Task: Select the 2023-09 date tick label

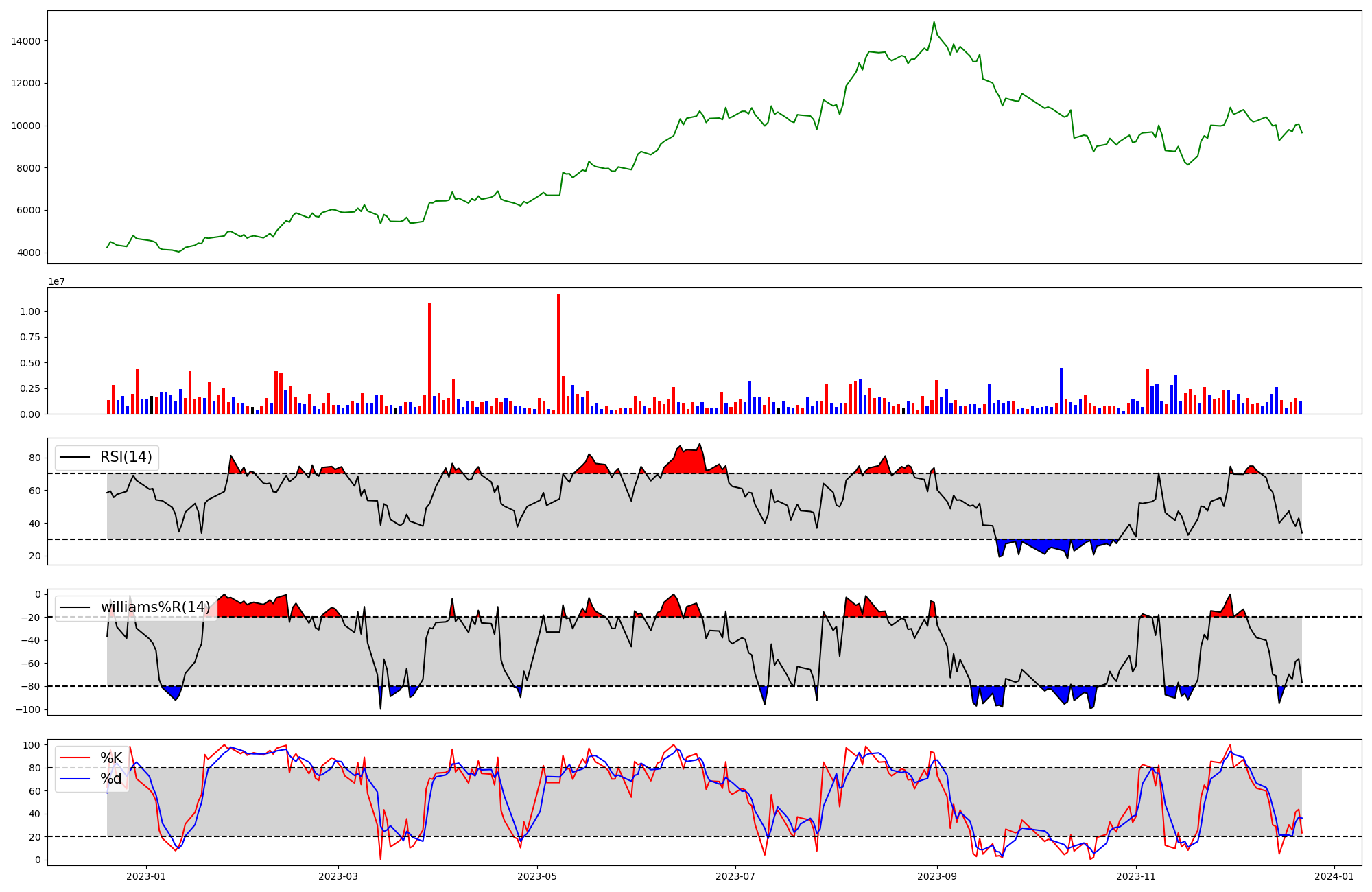Action: [937, 876]
